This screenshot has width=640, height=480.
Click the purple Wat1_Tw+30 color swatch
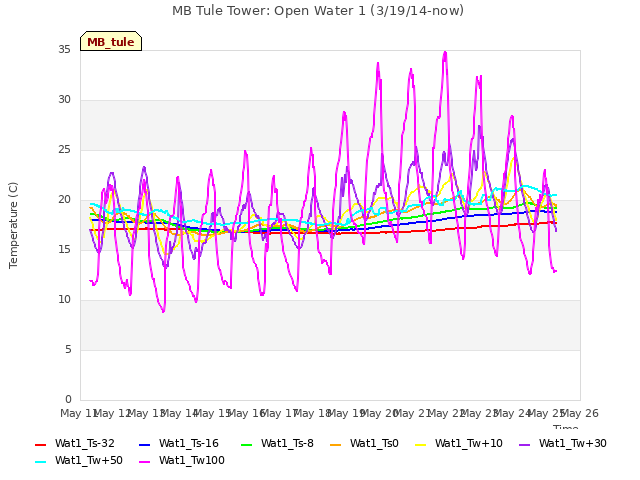pyautogui.click(x=524, y=444)
